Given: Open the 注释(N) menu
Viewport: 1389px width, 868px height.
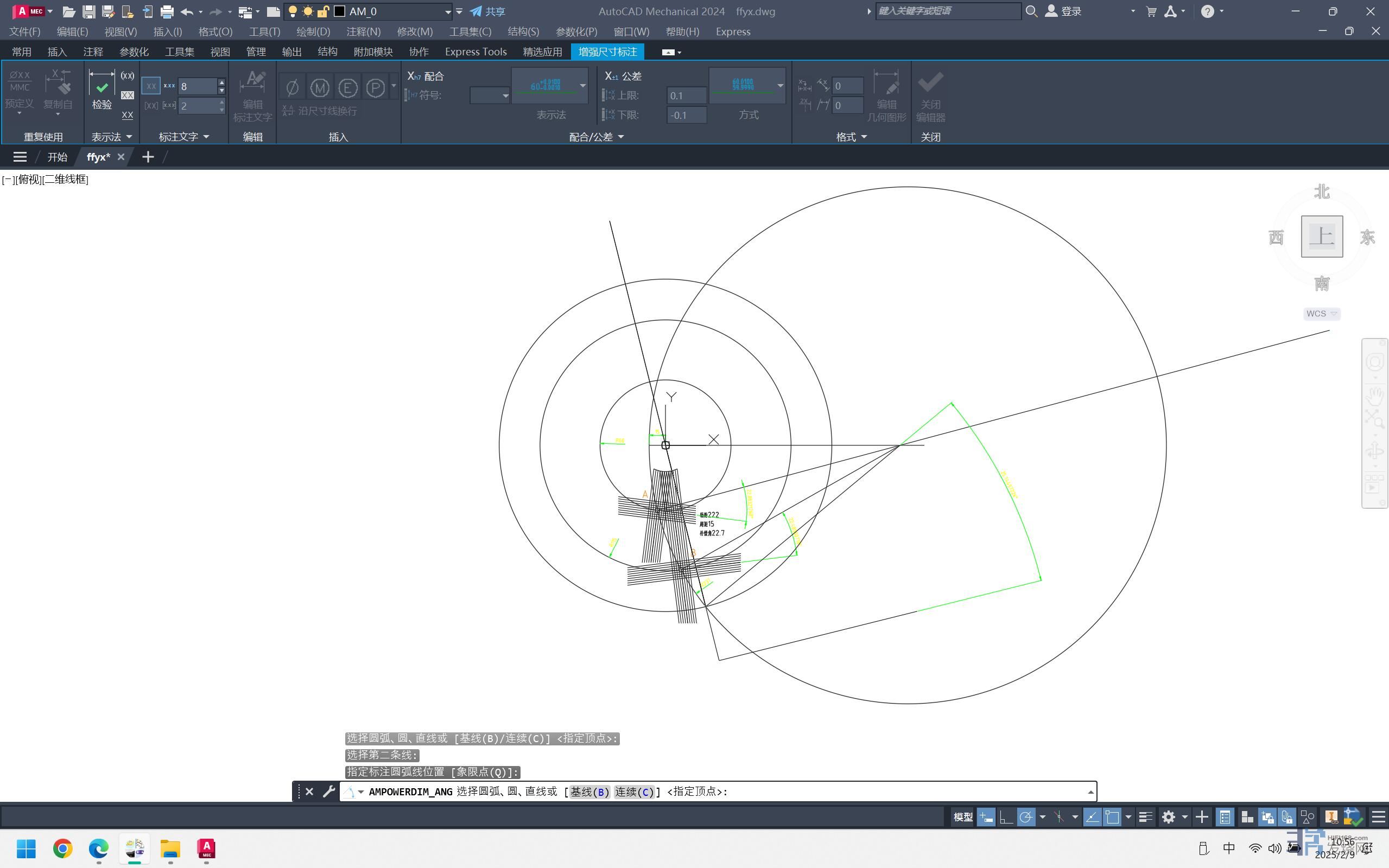Looking at the screenshot, I should pyautogui.click(x=363, y=31).
